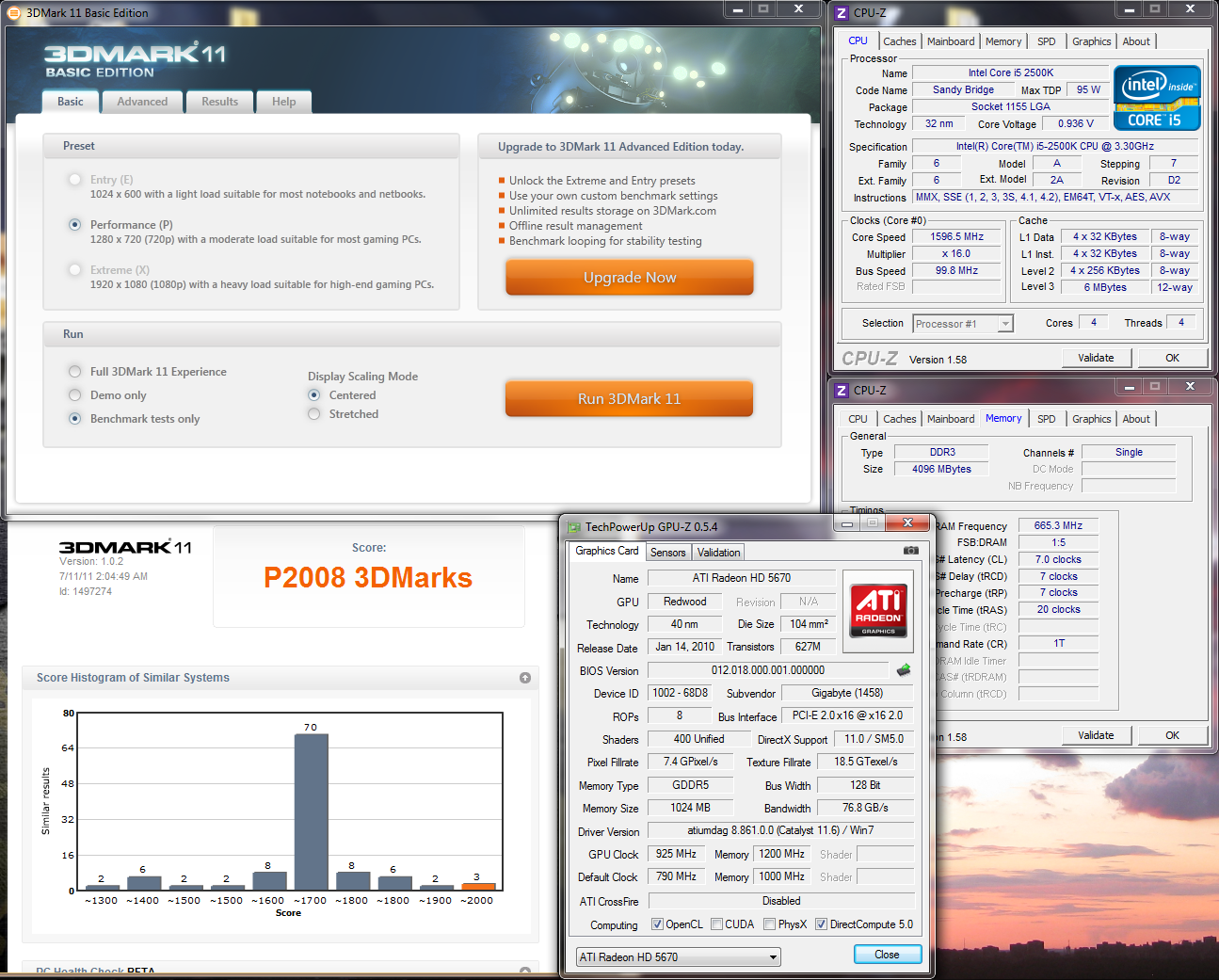Viewport: 1219px width, 980px height.
Task: Collapse the Score Histogram section arrow
Action: 525,678
